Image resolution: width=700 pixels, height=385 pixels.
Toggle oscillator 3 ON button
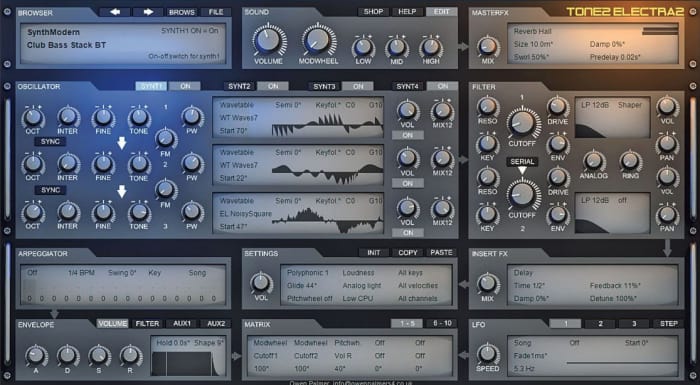click(x=408, y=232)
